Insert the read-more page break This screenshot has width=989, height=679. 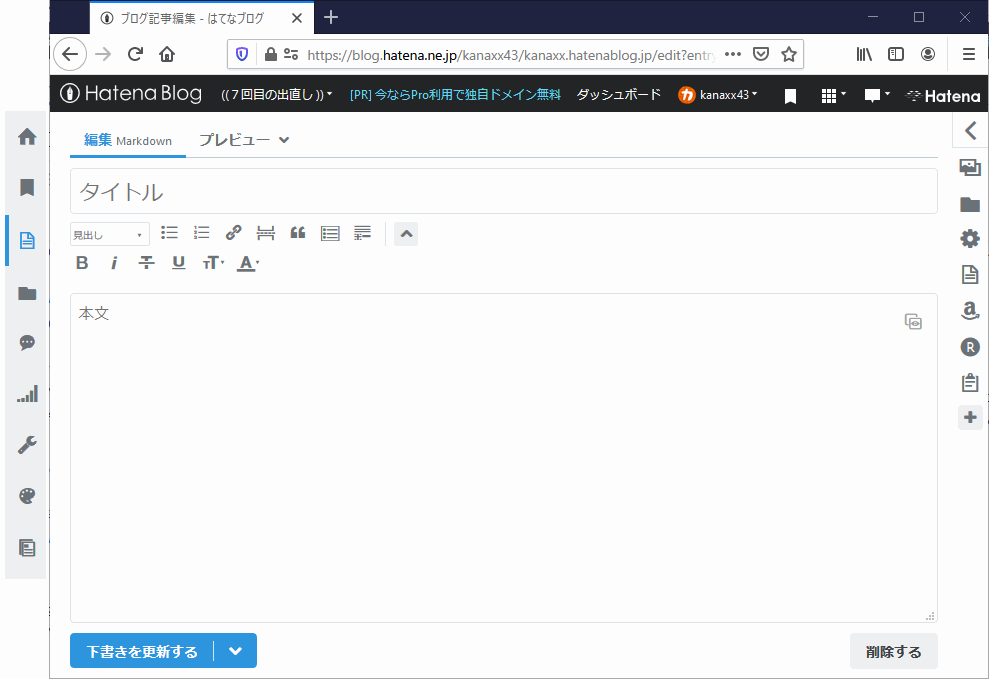pos(266,233)
